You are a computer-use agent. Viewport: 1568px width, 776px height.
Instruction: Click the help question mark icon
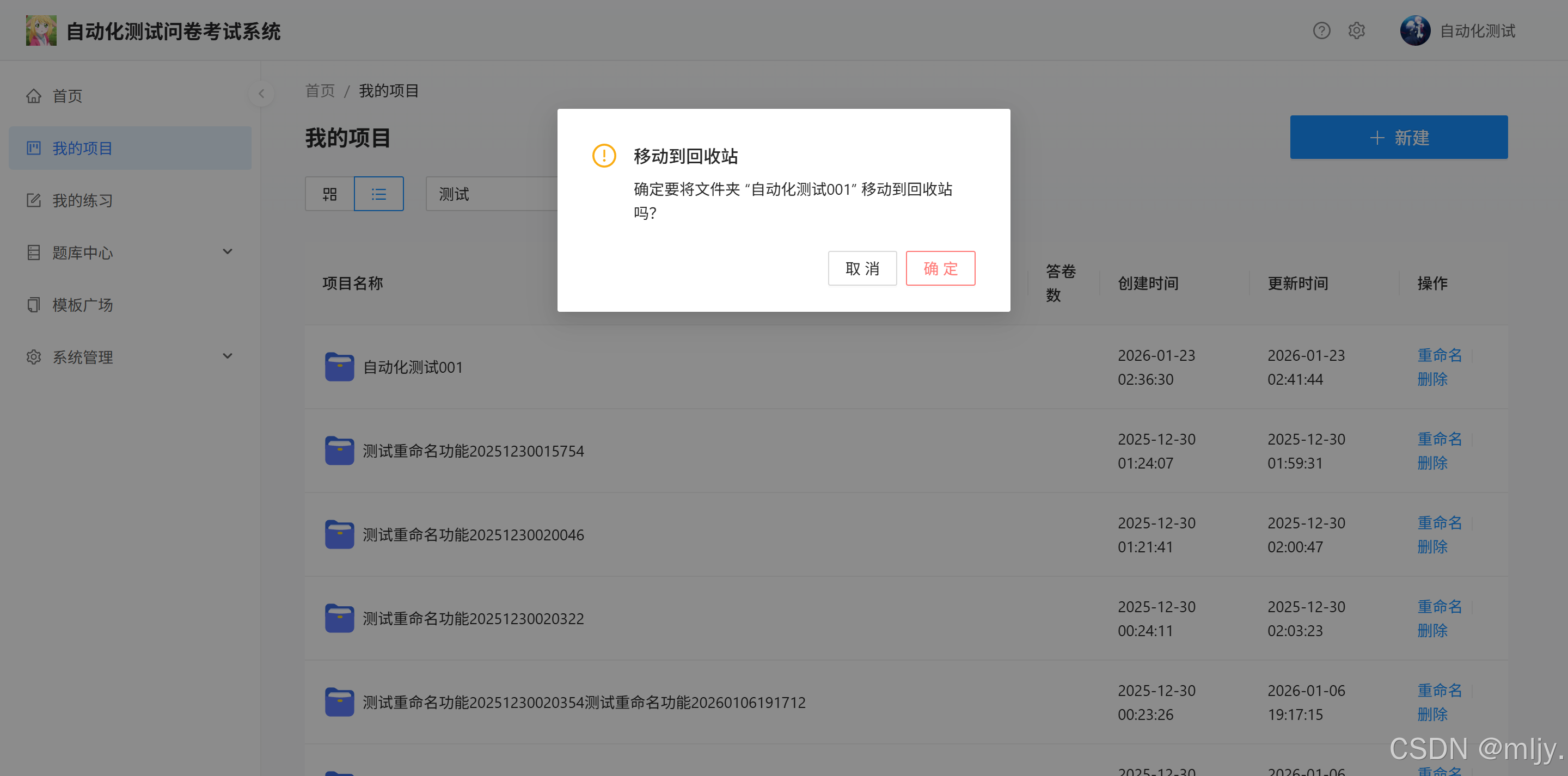click(x=1321, y=30)
